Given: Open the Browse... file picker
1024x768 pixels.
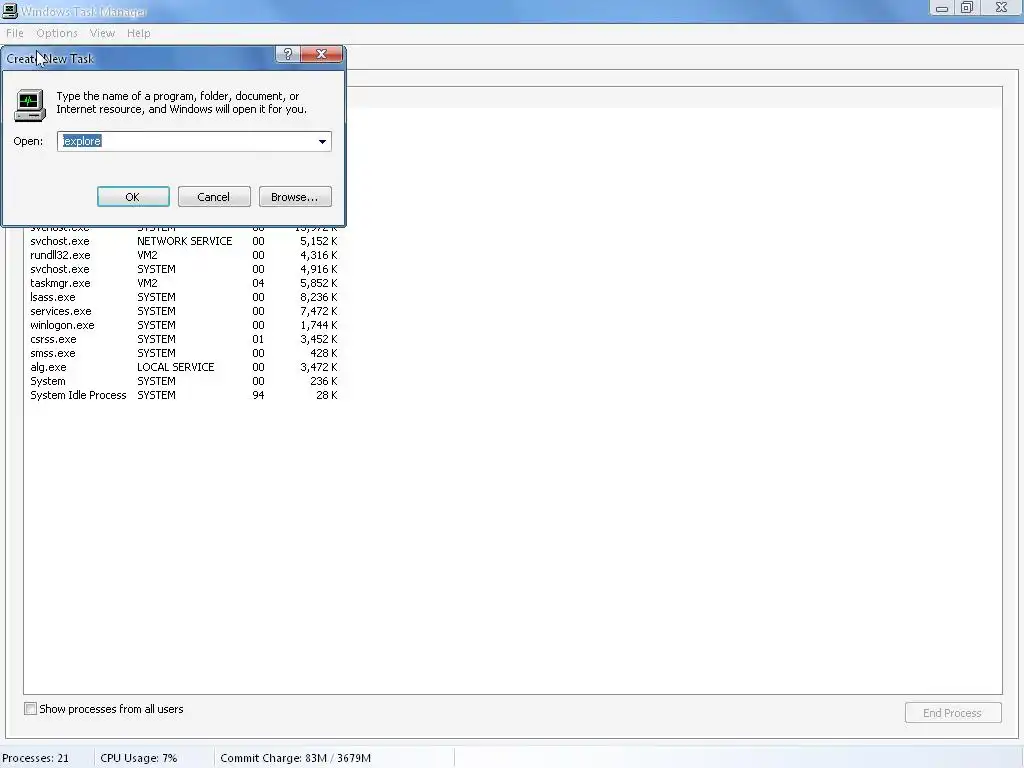Looking at the screenshot, I should tap(295, 197).
